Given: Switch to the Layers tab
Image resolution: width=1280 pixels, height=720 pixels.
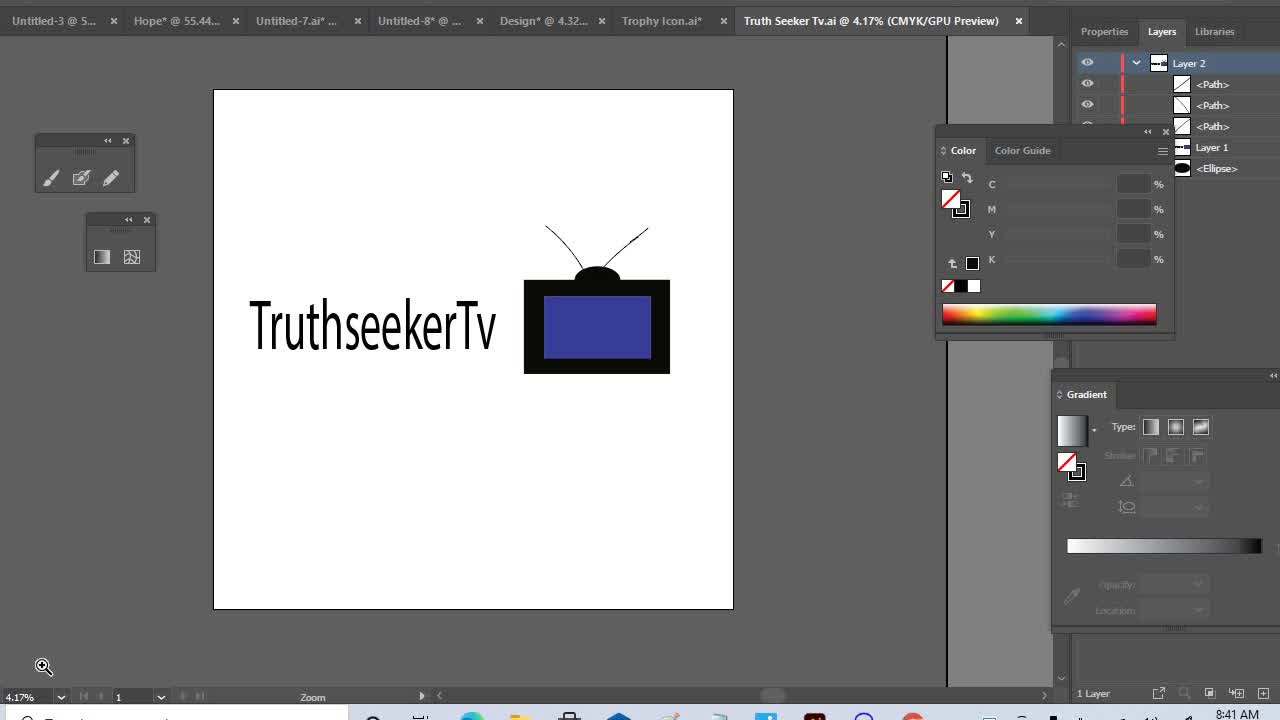Looking at the screenshot, I should point(1162,32).
